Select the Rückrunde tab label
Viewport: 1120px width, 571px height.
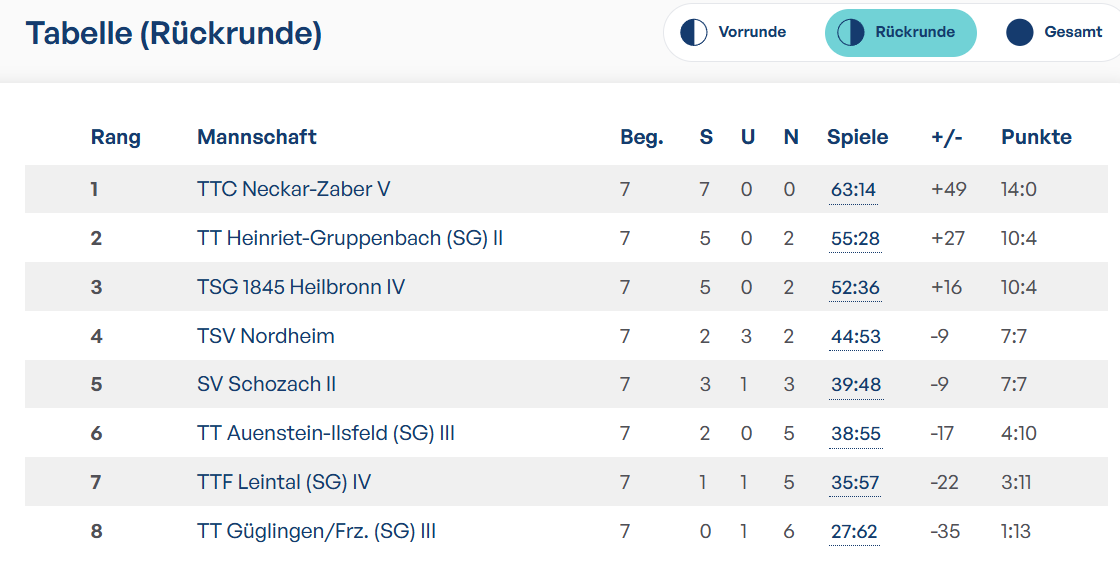[914, 32]
